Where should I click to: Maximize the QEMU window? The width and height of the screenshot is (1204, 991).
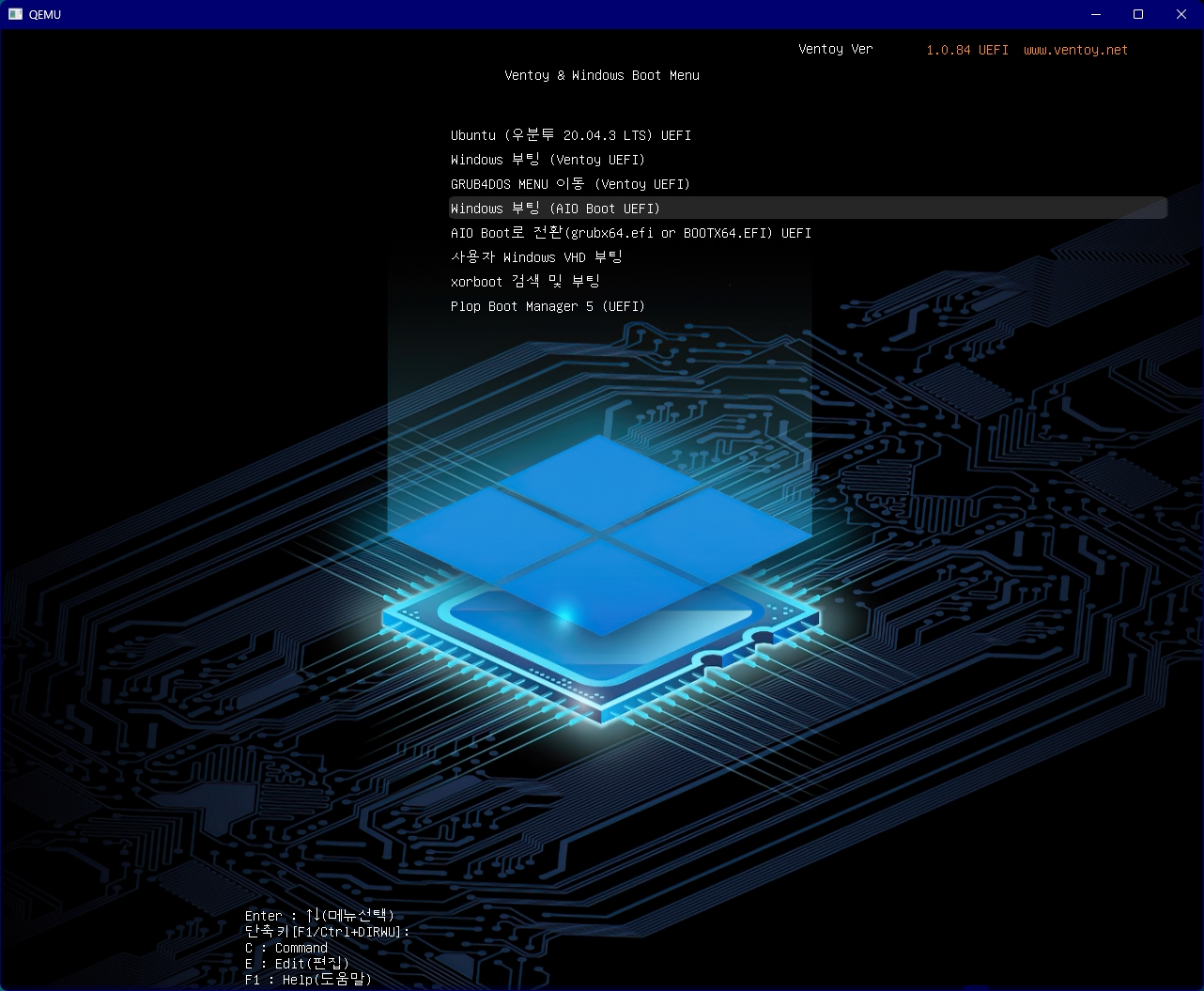point(1138,14)
